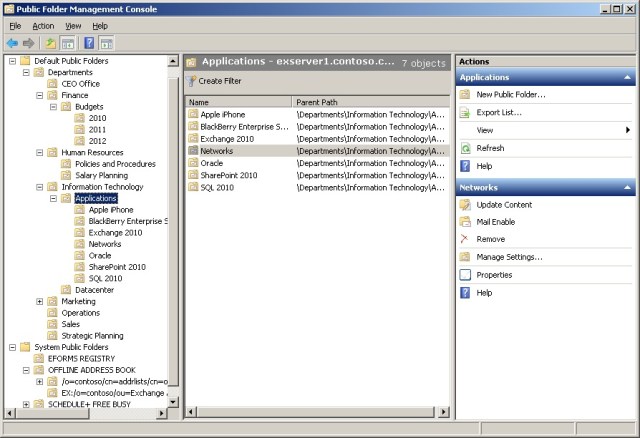Click the blue Help toolbar icon

pos(88,43)
